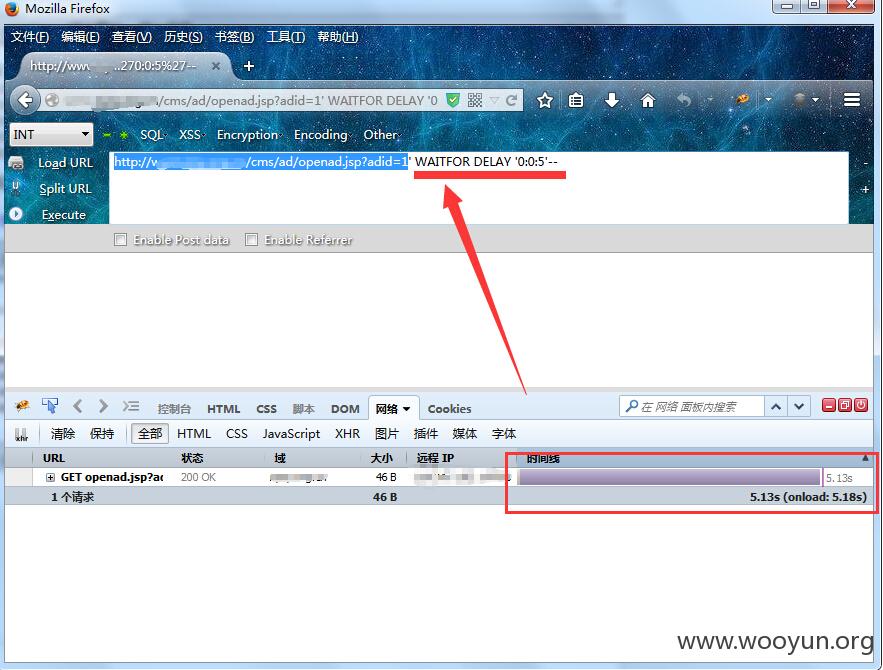Filter network requests by CSS

click(x=237, y=434)
